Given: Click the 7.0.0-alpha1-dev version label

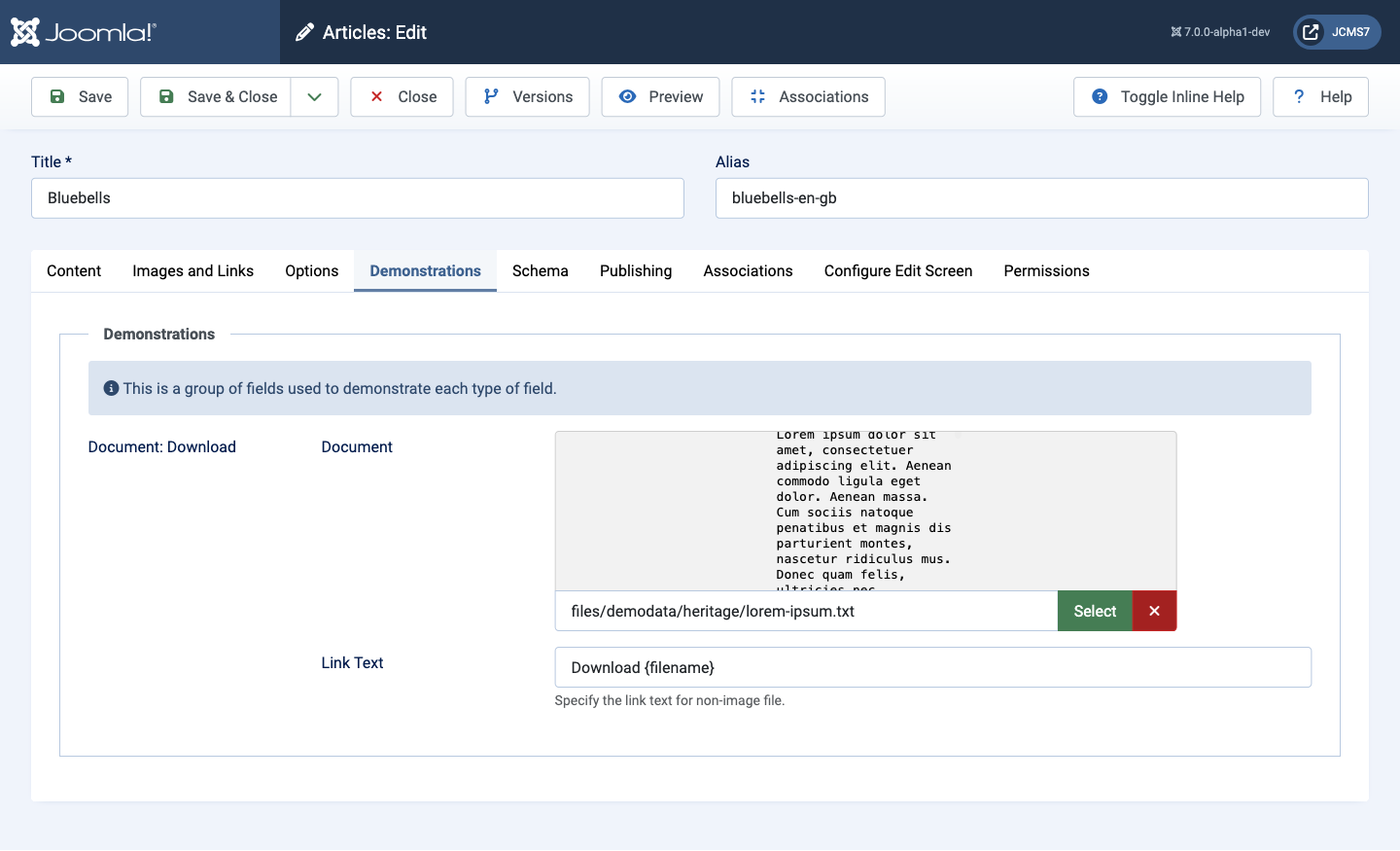Looking at the screenshot, I should pos(1220,32).
